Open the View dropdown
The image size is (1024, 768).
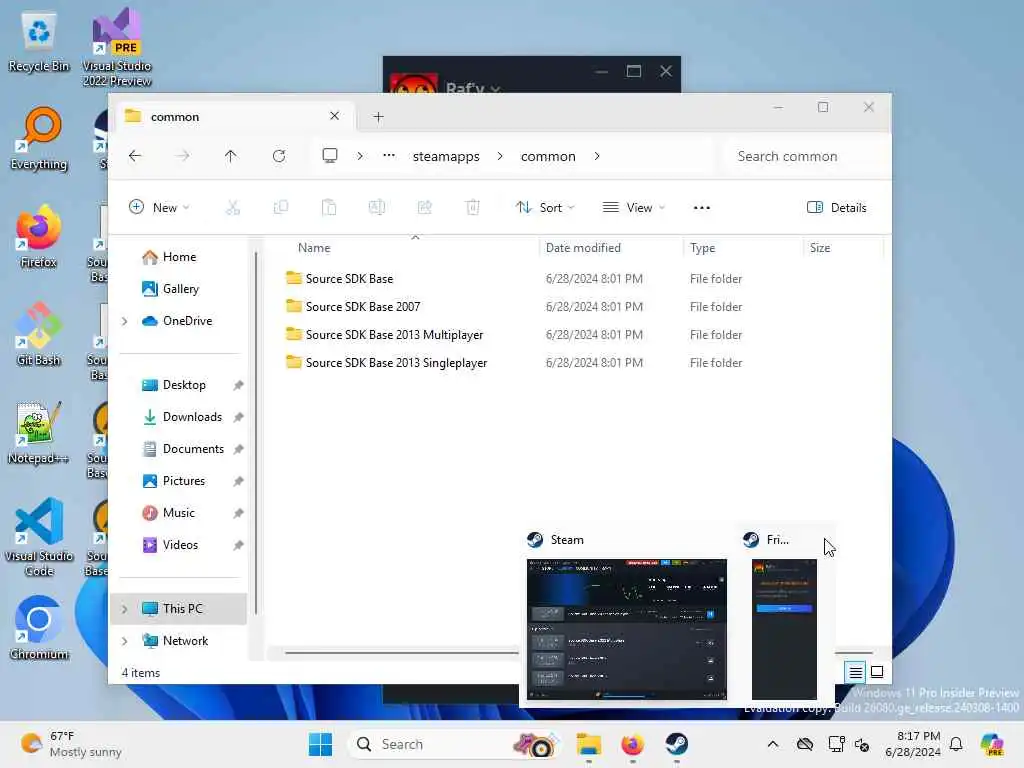pyautogui.click(x=633, y=208)
